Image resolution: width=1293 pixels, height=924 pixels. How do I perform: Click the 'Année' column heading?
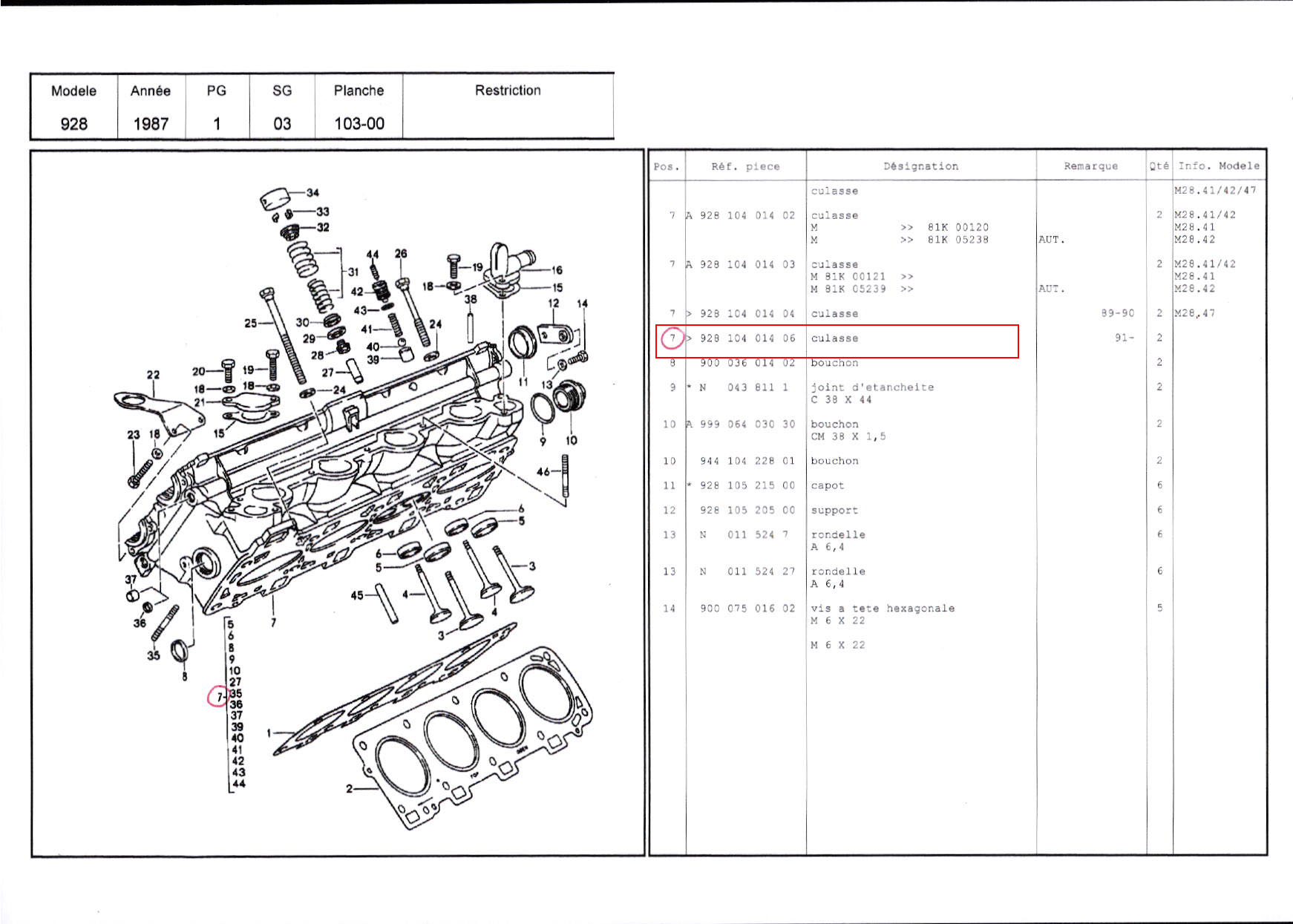pos(151,91)
